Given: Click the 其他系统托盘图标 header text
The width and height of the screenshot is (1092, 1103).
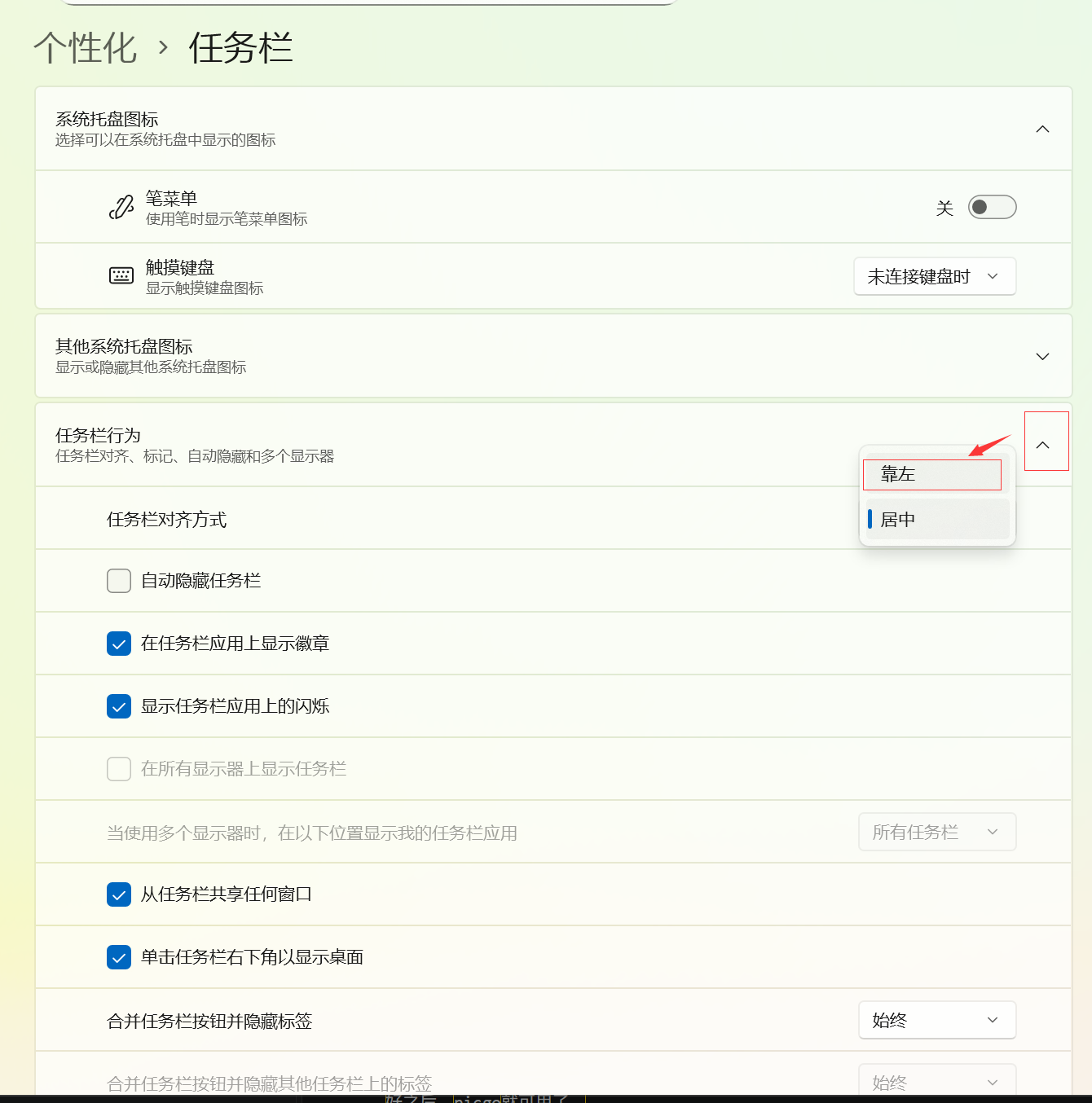Looking at the screenshot, I should point(124,346).
